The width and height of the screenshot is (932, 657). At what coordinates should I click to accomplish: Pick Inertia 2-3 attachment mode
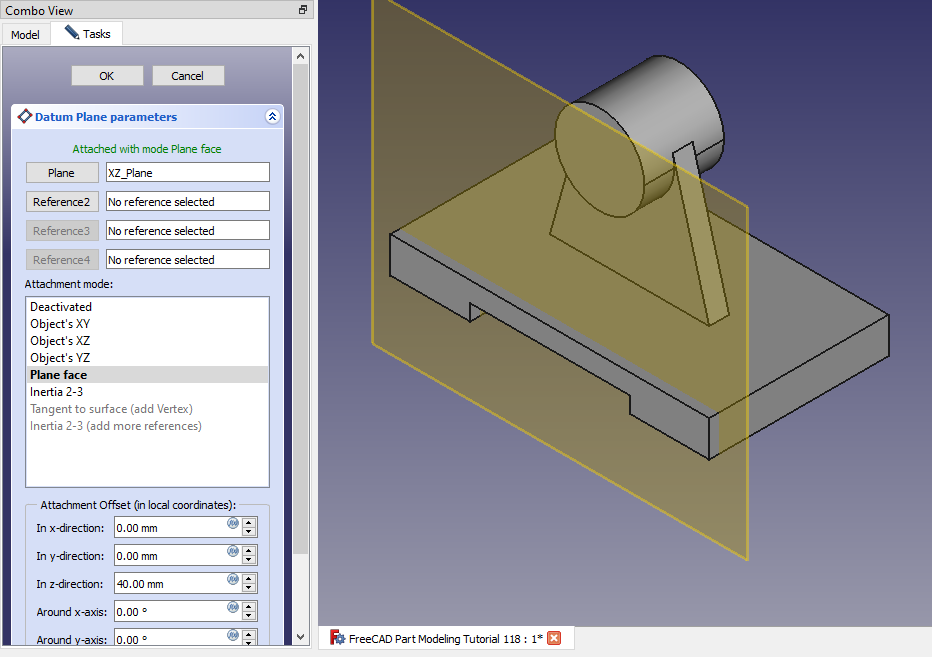(x=56, y=392)
